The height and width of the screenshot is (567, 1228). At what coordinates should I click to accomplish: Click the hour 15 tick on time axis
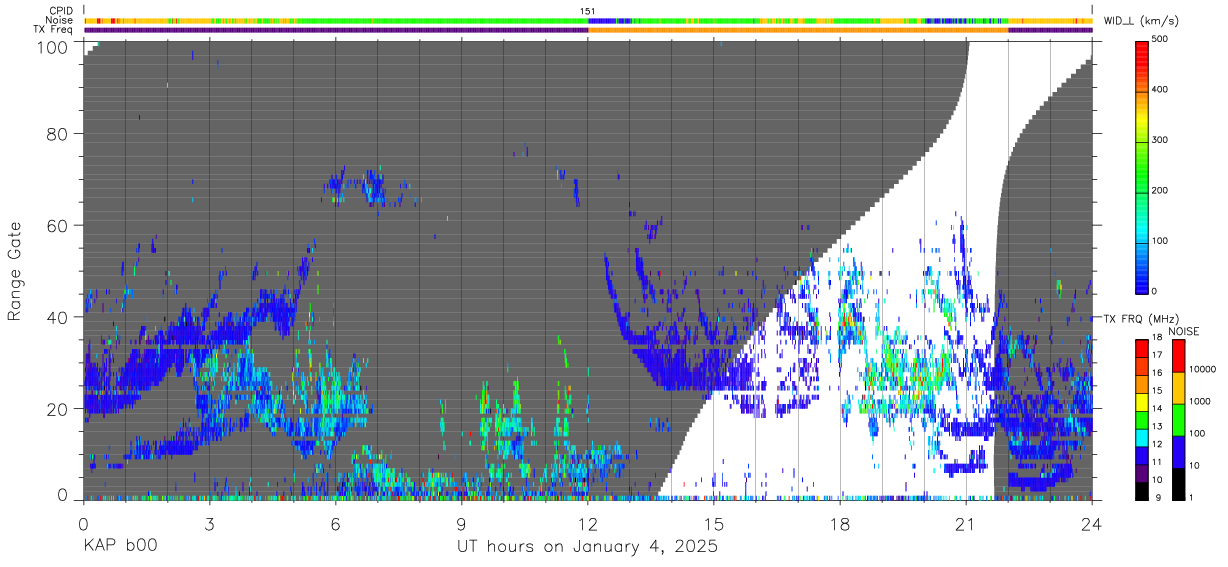[713, 524]
